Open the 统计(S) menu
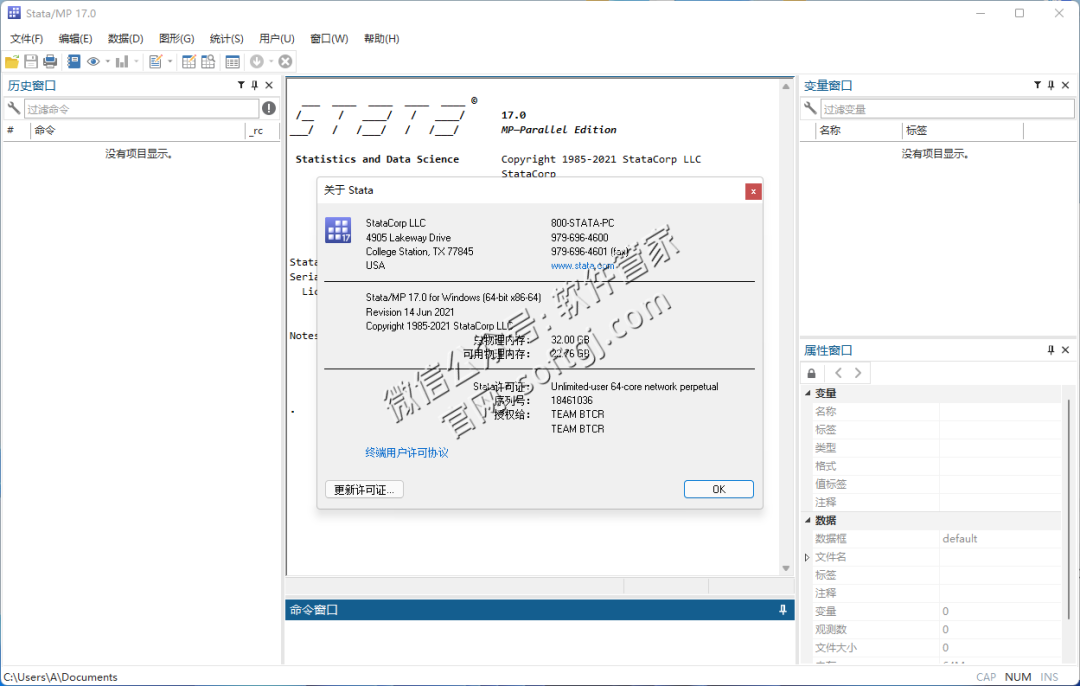1080x686 pixels. [x=225, y=38]
